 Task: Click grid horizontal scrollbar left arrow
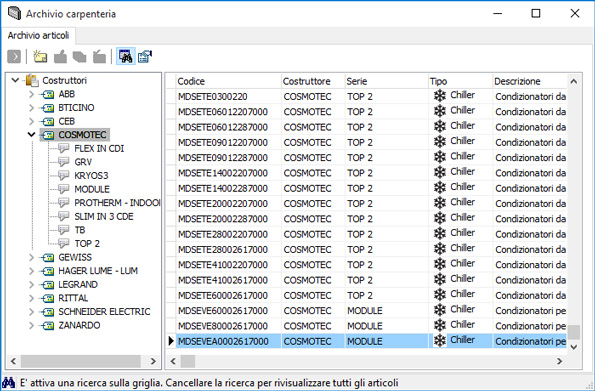click(173, 361)
